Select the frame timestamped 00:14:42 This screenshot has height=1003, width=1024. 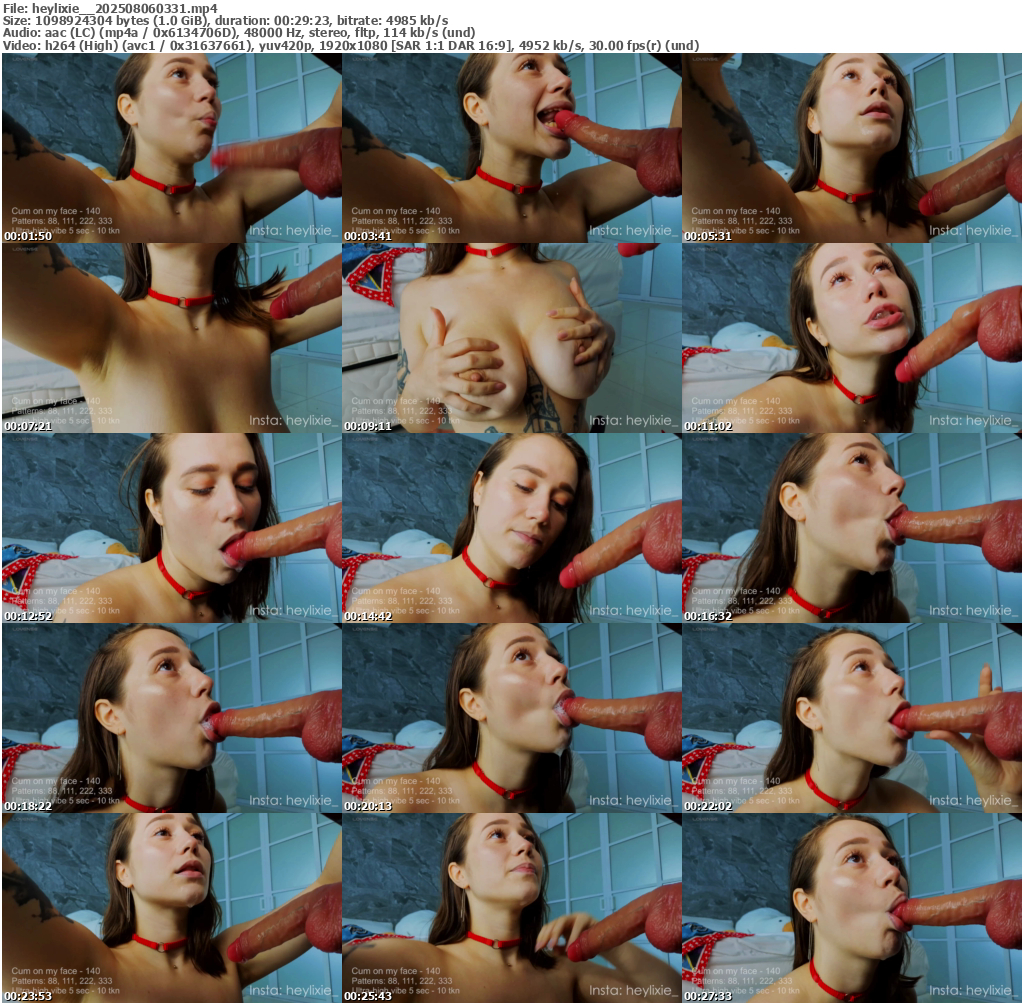[511, 528]
